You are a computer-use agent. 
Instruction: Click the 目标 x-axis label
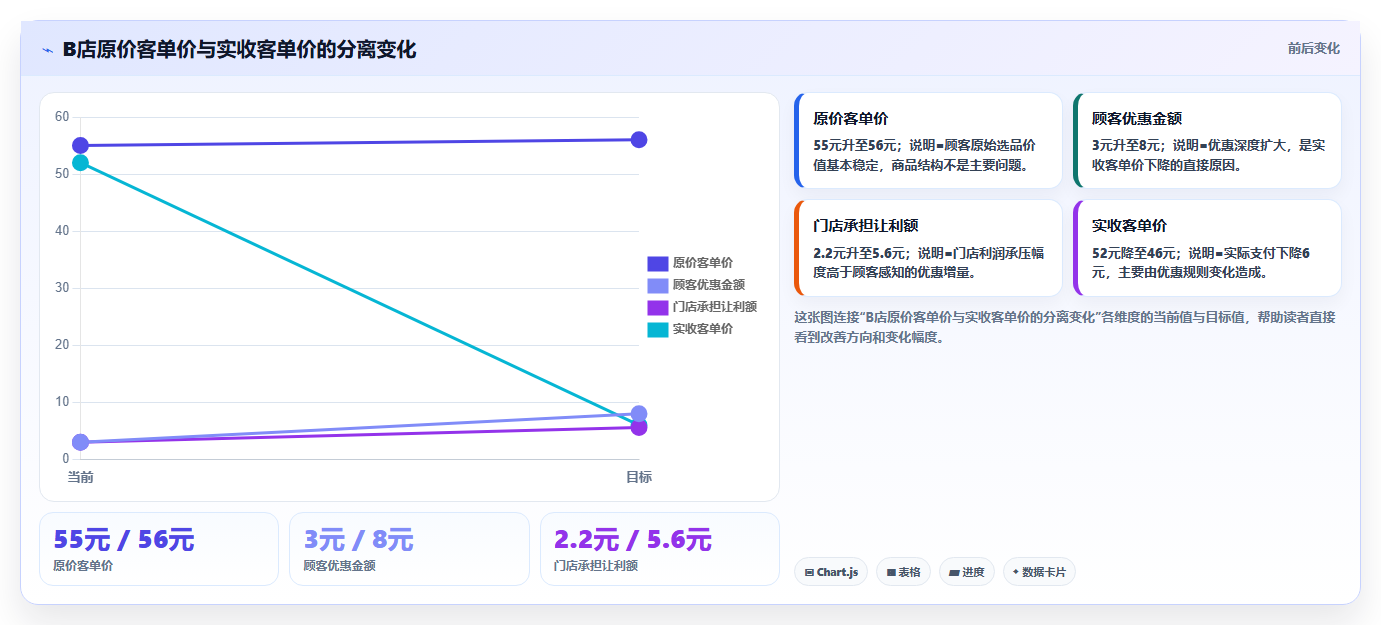pyautogui.click(x=639, y=477)
